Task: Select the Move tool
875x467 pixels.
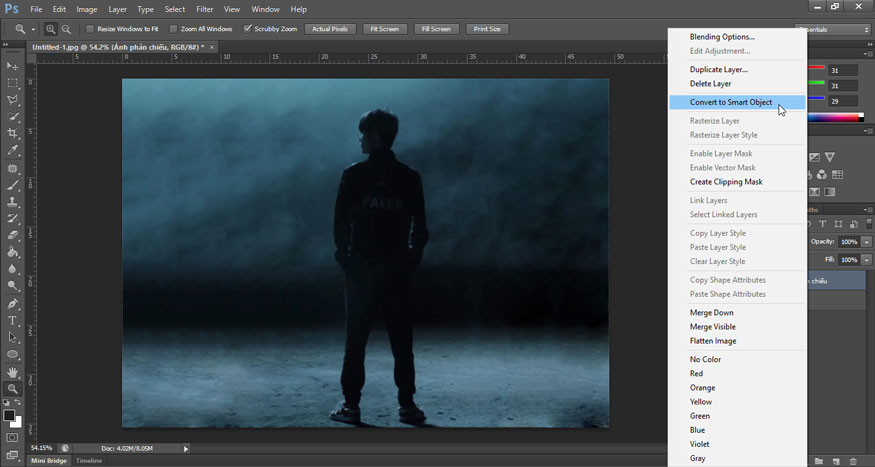Action: (12, 66)
